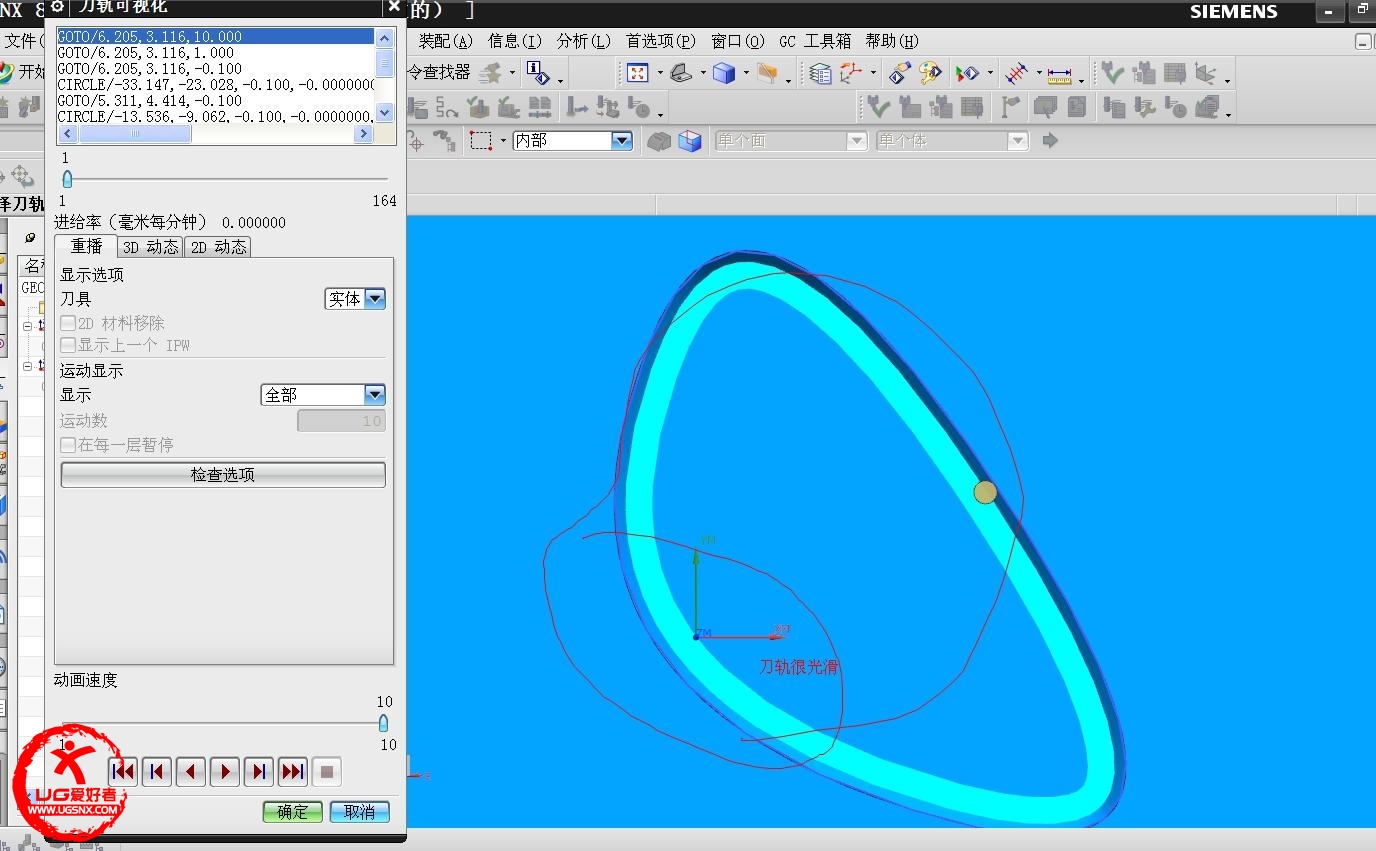The image size is (1376, 851).
Task: Click the 动画速度 slider handle
Action: pyautogui.click(x=383, y=723)
